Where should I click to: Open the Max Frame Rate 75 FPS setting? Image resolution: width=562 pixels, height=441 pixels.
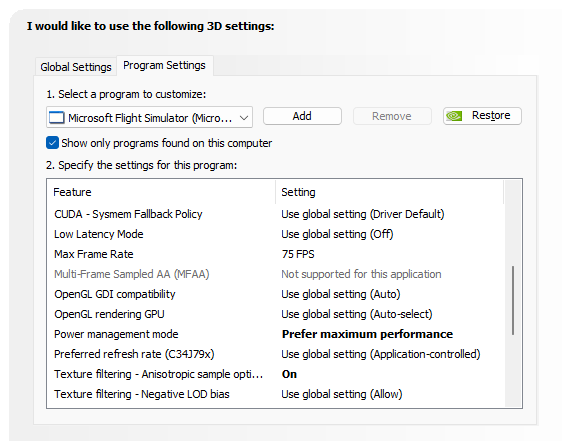click(298, 254)
